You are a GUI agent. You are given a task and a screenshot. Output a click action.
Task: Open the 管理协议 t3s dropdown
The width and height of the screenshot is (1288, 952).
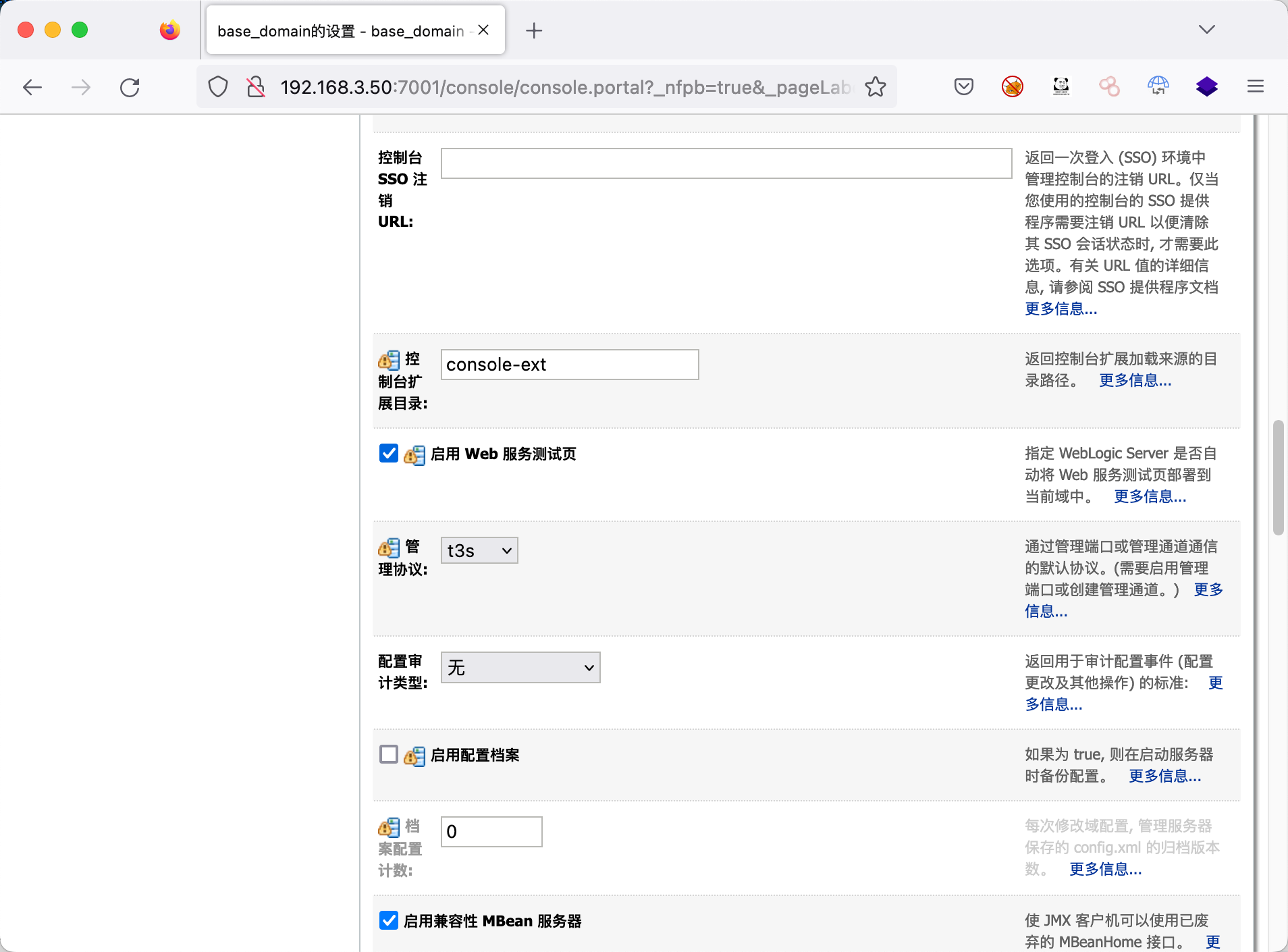pyautogui.click(x=479, y=551)
